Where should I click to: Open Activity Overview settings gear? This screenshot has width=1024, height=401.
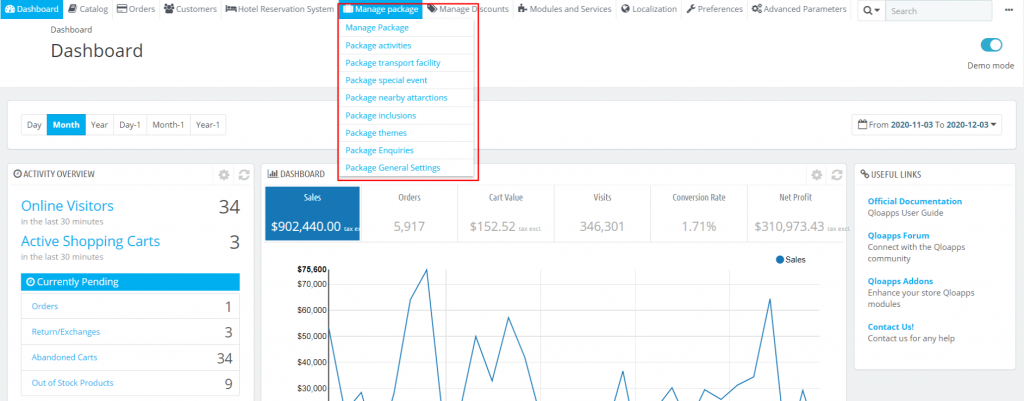(224, 174)
